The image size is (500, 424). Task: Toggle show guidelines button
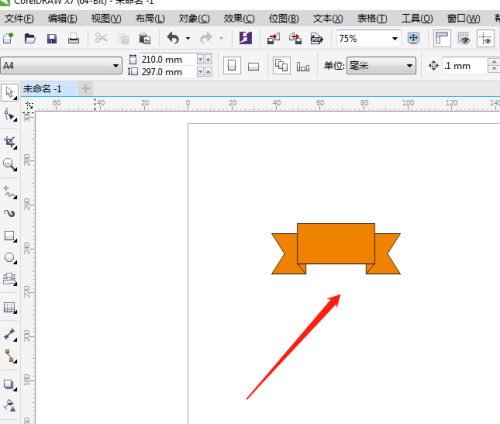click(x=485, y=38)
